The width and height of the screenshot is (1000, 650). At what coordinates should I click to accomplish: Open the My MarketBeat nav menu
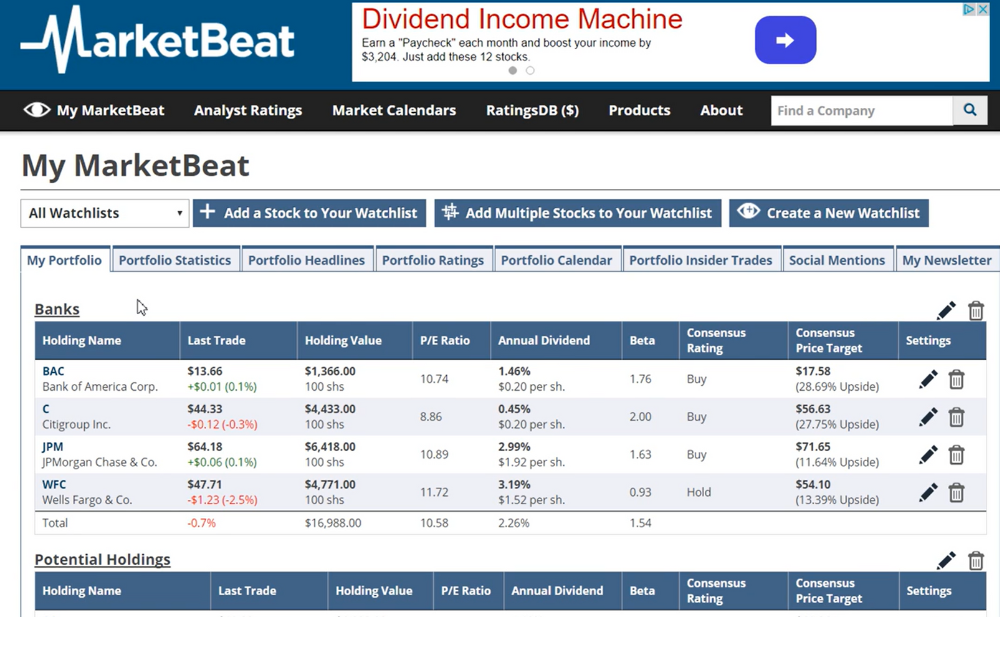click(94, 111)
